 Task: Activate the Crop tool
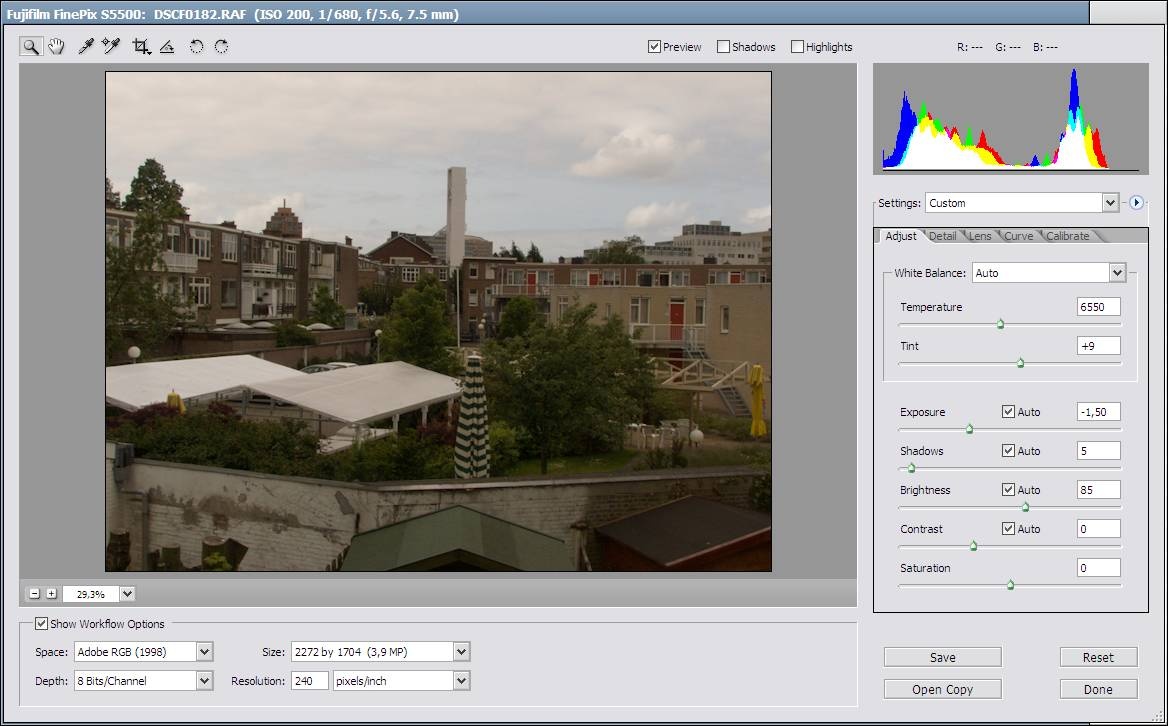click(141, 46)
